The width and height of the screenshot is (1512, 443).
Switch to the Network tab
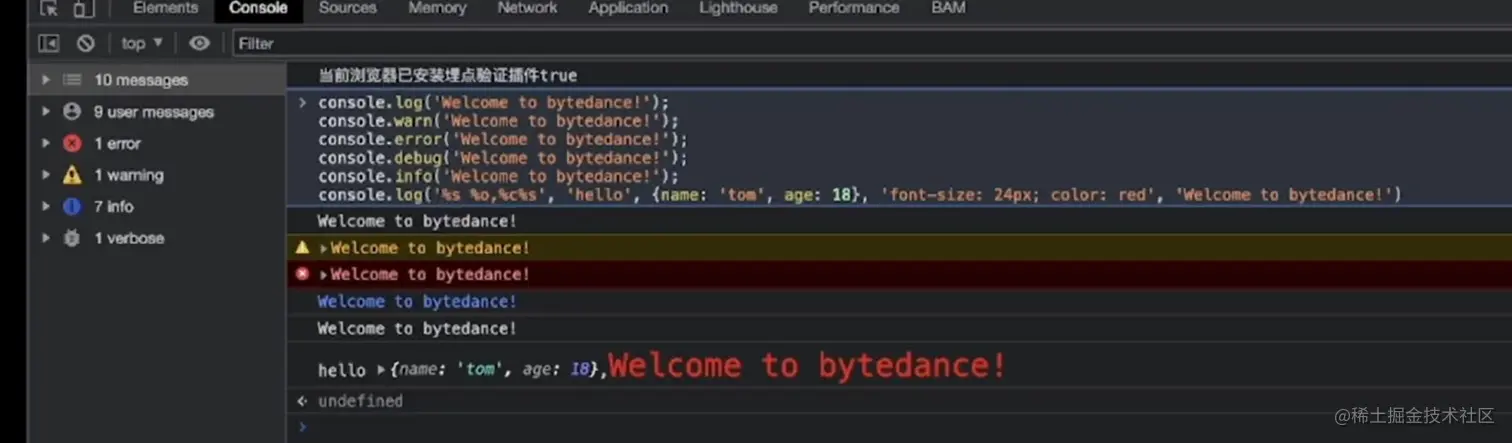(x=527, y=8)
